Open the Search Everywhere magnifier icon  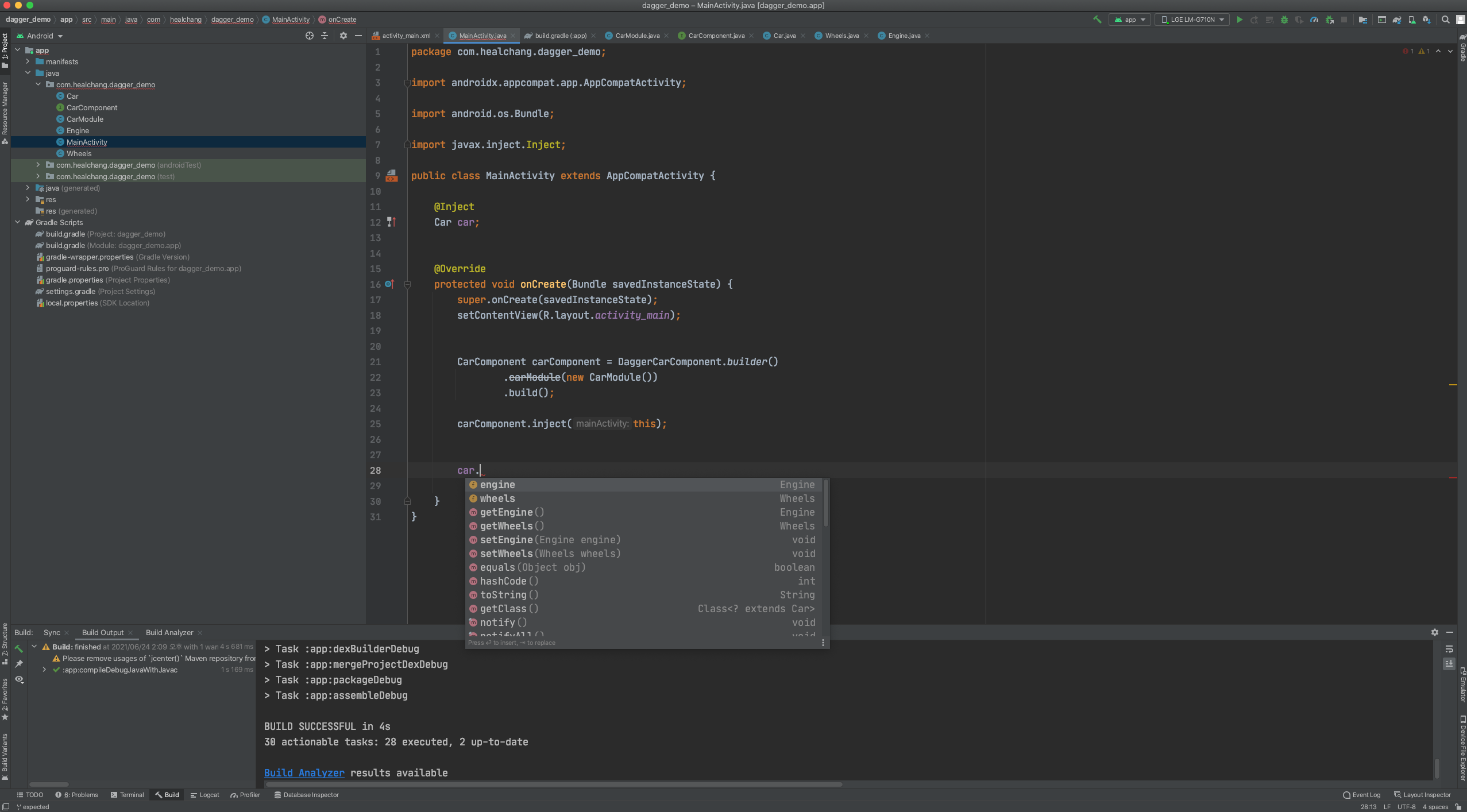1446,20
